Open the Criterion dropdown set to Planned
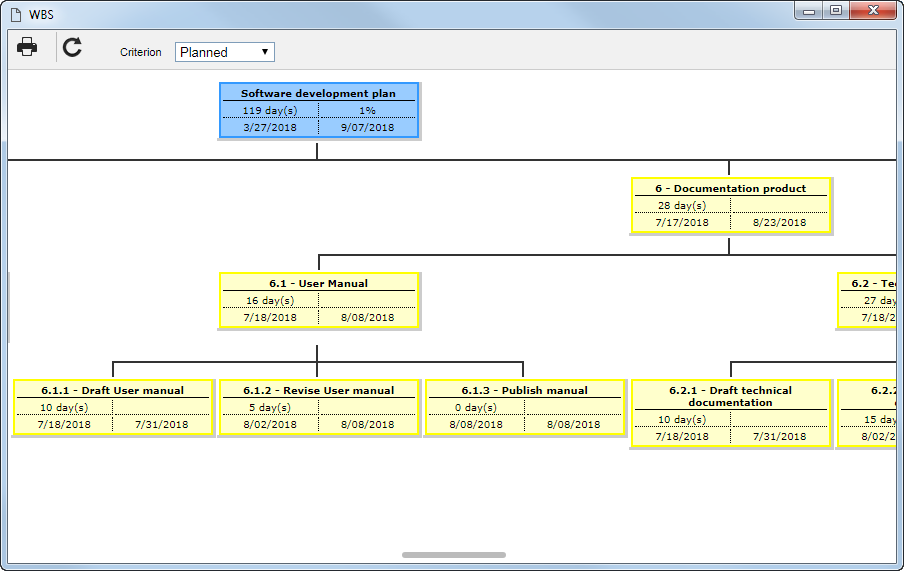Image resolution: width=904 pixels, height=571 pixels. click(224, 52)
